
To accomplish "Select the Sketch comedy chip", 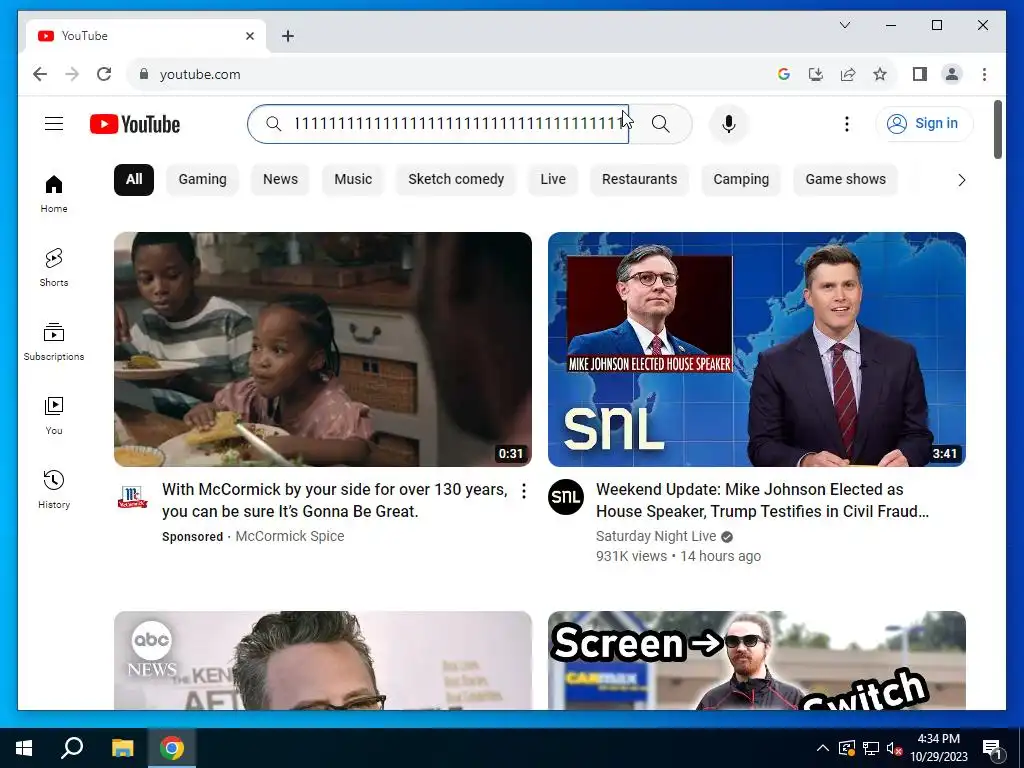I will pos(456,180).
